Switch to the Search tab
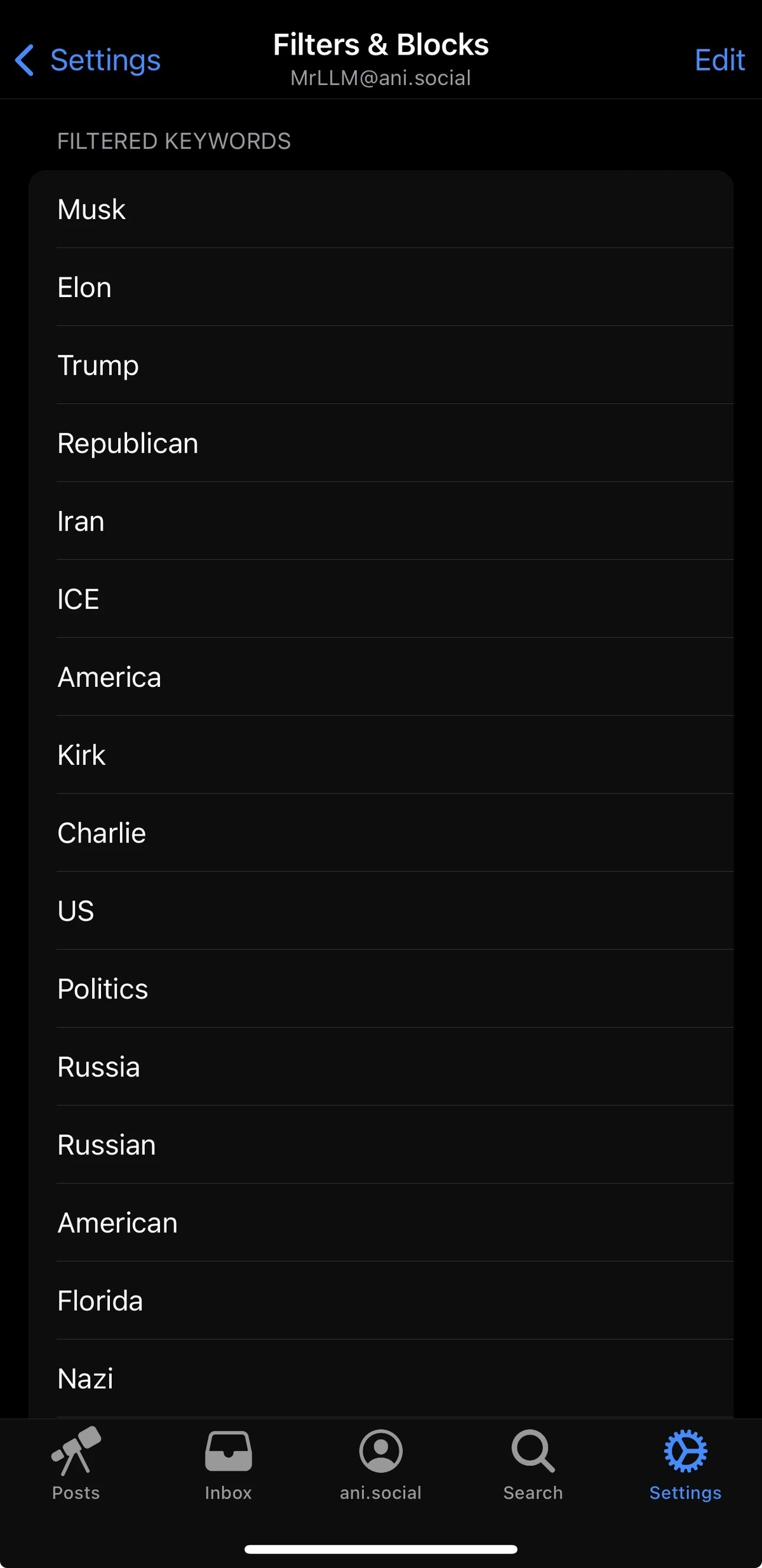762x1568 pixels. (532, 1466)
